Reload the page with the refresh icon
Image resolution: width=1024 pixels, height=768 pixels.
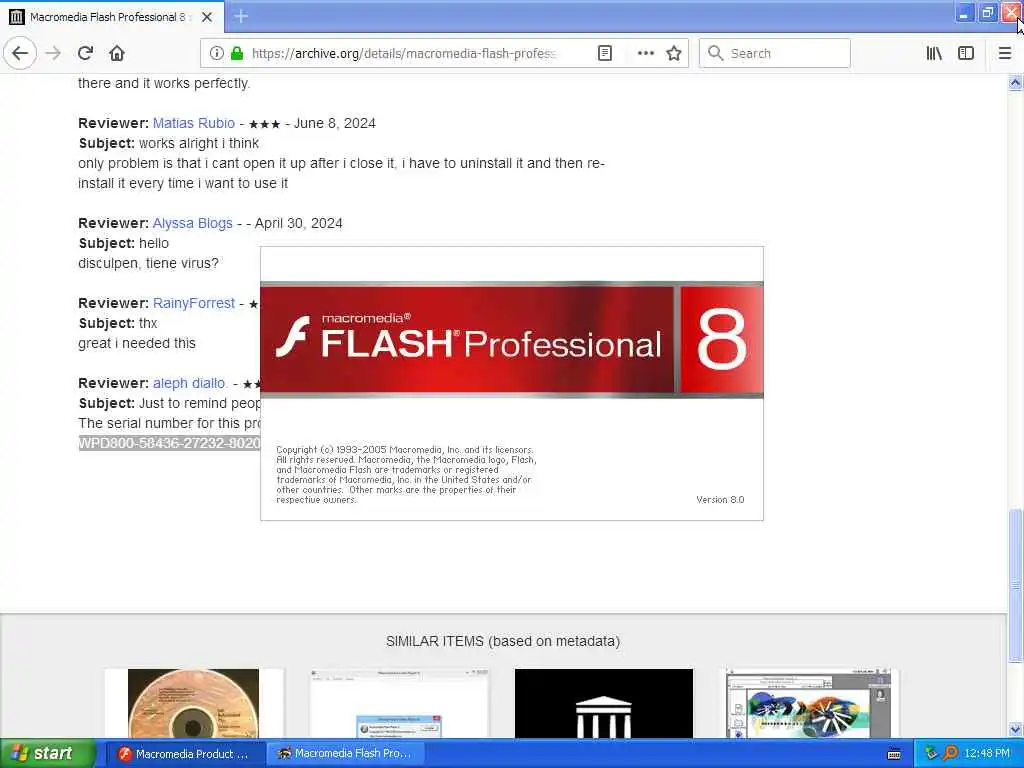(x=85, y=53)
